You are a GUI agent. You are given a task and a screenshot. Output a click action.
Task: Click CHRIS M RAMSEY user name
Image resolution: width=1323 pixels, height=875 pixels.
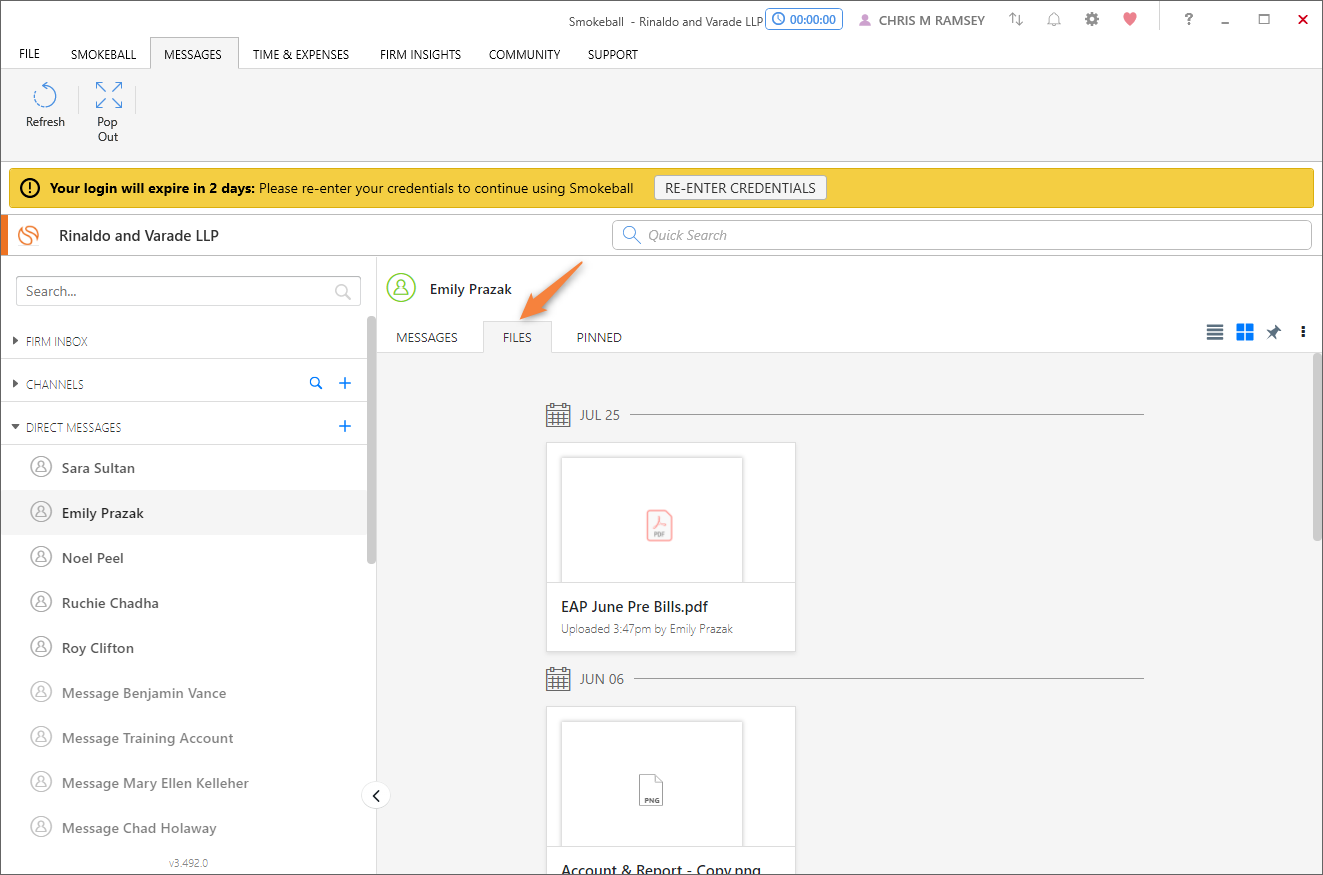pyautogui.click(x=932, y=20)
